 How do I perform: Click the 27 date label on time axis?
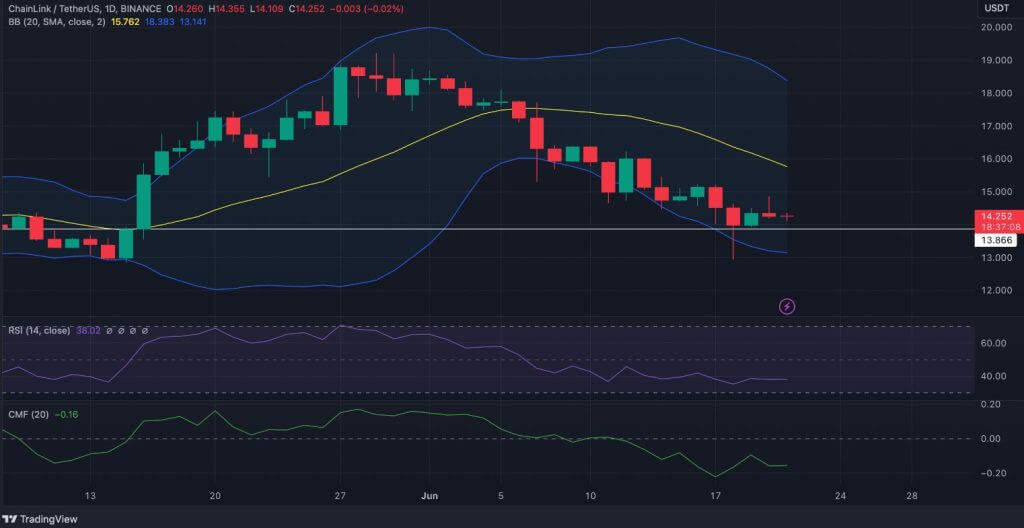(x=340, y=496)
